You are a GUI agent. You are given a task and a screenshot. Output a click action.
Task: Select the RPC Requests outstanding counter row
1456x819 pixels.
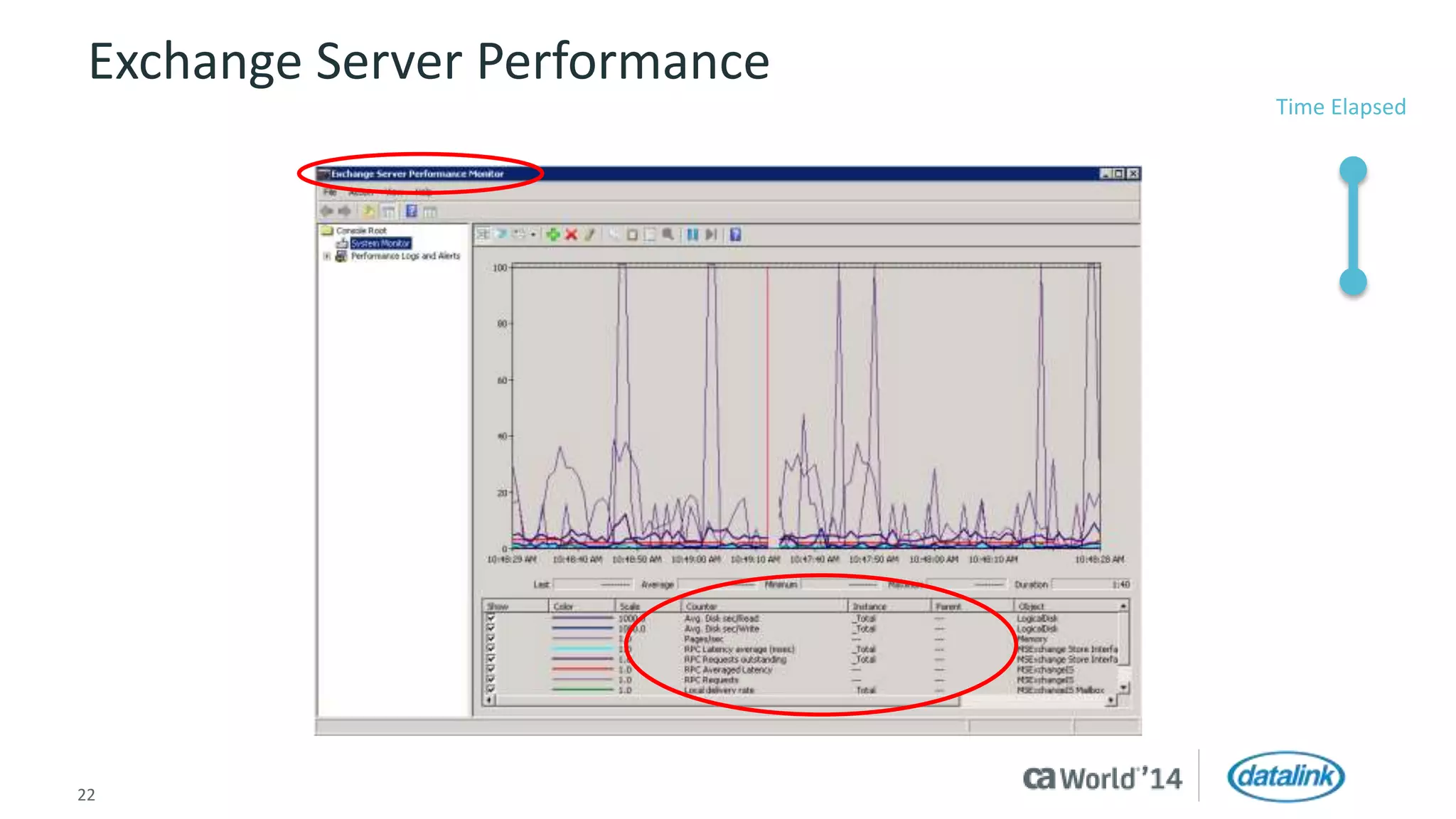click(x=801, y=659)
